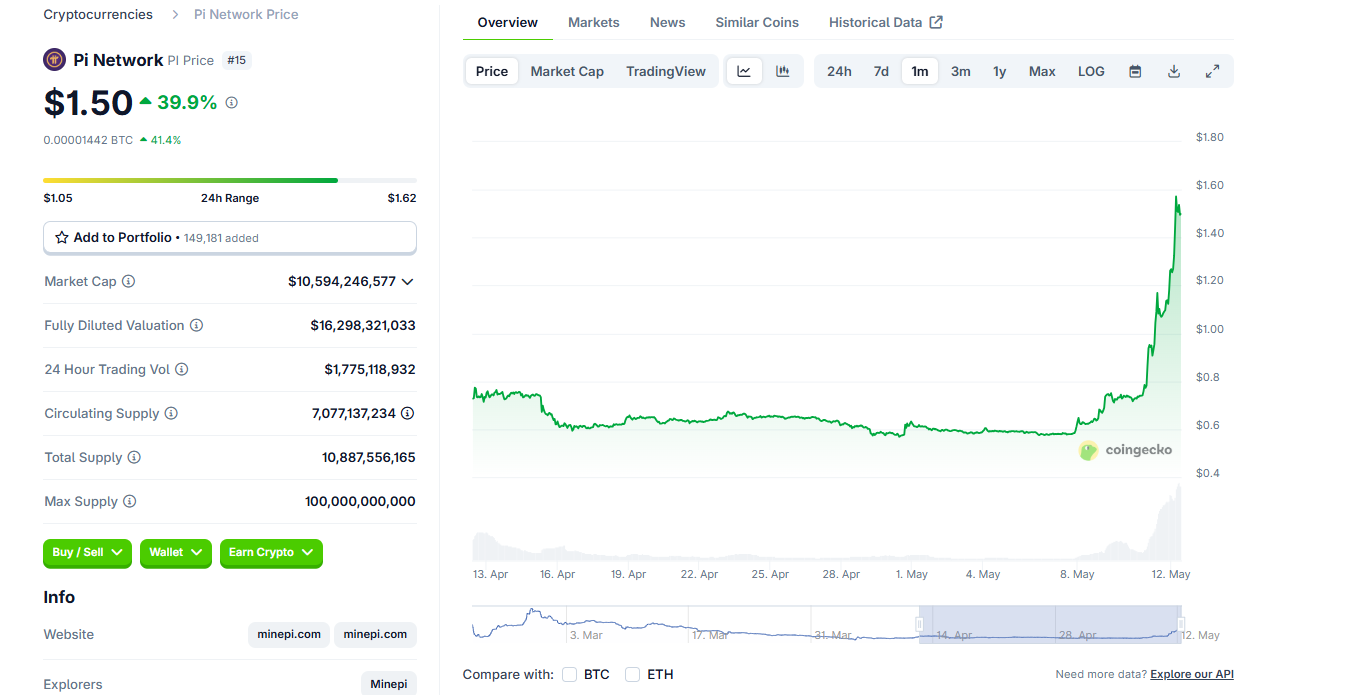Viewport: 1348px width, 695px height.
Task: Set chart range to 1y
Action: 1000,71
